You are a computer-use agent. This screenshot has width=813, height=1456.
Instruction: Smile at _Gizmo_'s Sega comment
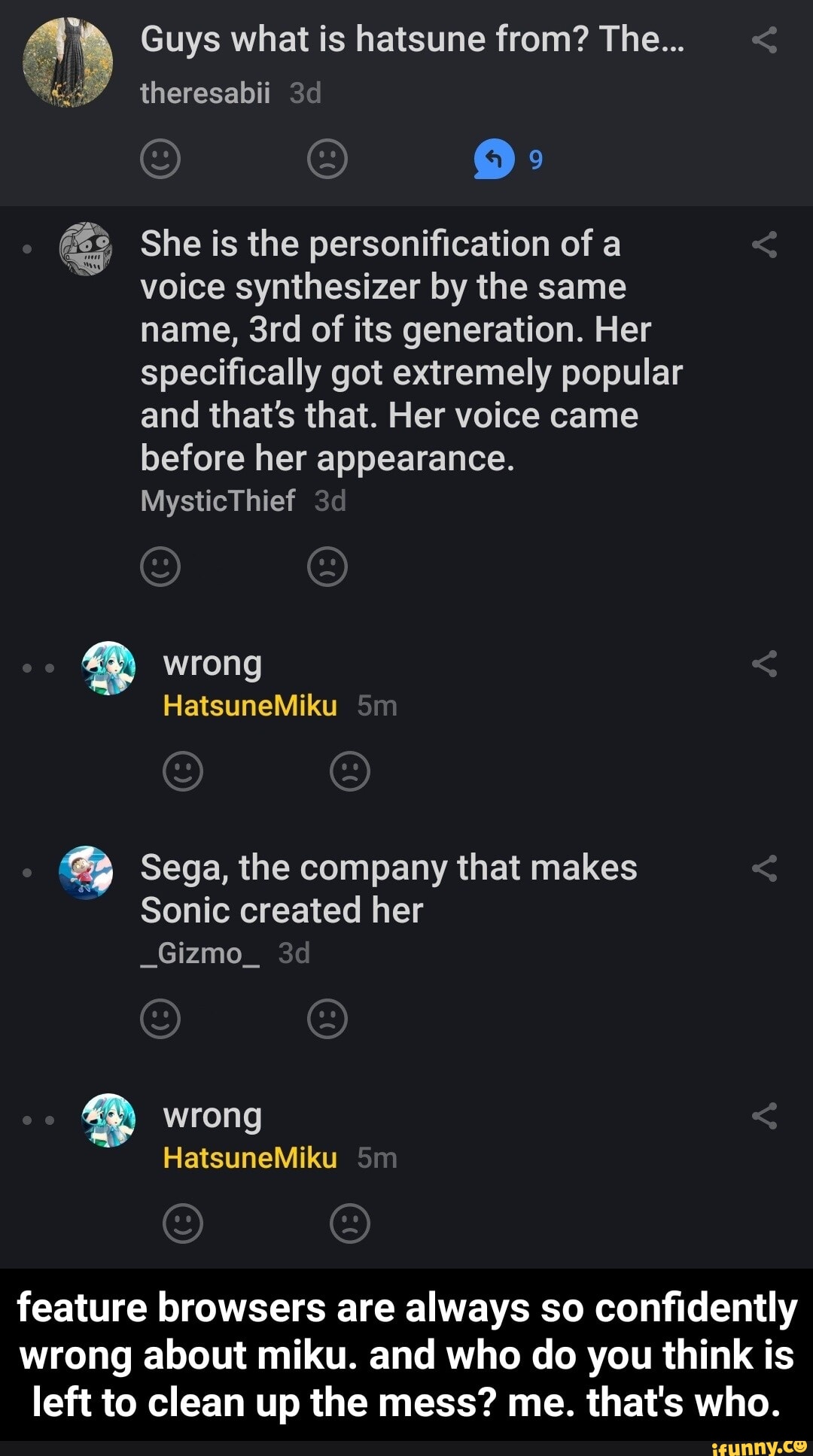[160, 1019]
